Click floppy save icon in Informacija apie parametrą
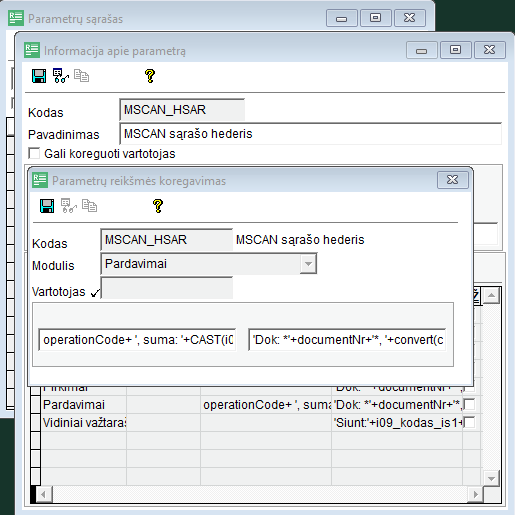The image size is (515, 515). pos(39,76)
